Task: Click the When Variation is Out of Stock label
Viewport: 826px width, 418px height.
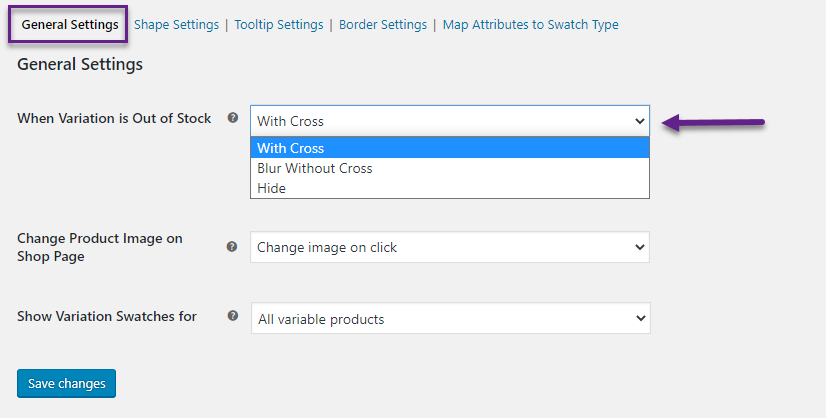Action: point(114,118)
